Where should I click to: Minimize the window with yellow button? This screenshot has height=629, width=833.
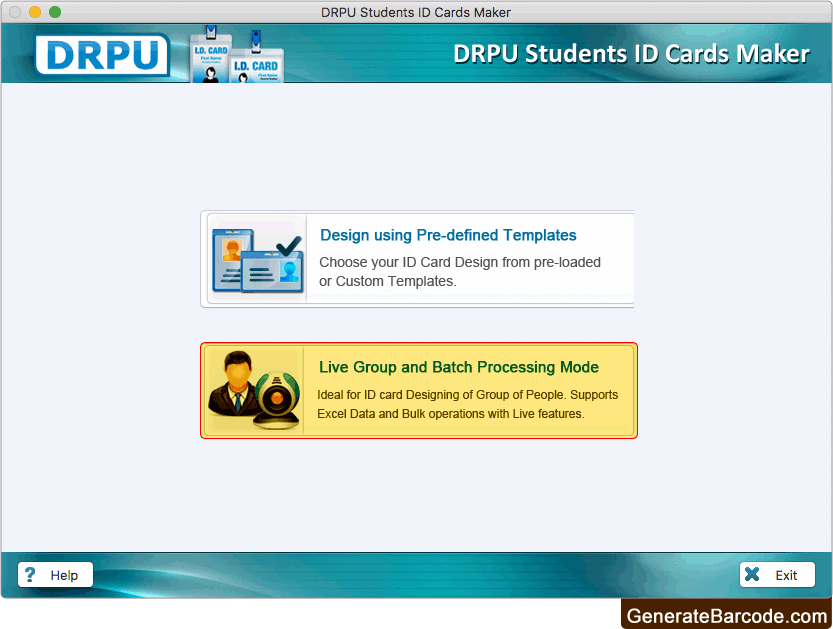click(35, 12)
